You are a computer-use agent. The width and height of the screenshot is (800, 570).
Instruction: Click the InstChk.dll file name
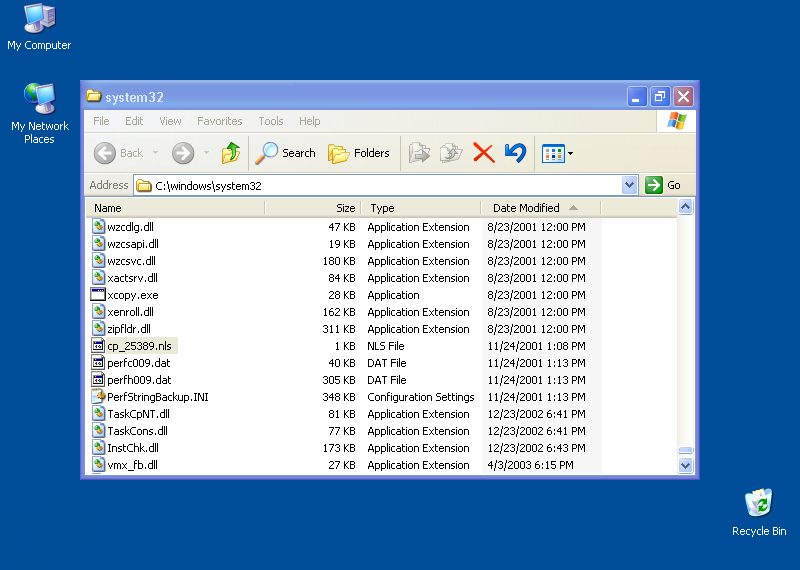click(x=133, y=448)
